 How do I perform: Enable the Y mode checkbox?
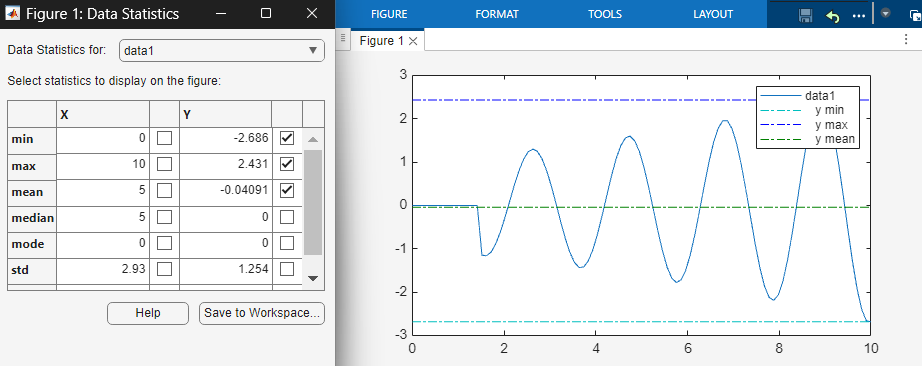pos(287,243)
